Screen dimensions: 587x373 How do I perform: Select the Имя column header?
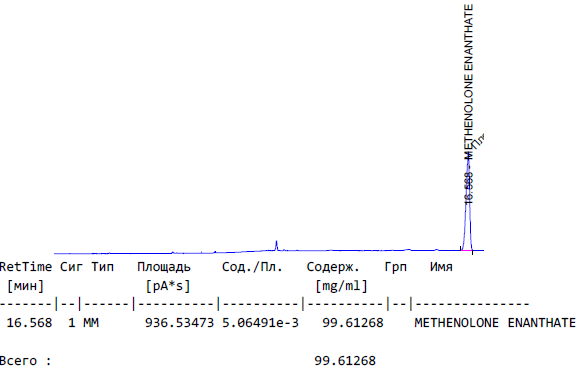click(441, 267)
